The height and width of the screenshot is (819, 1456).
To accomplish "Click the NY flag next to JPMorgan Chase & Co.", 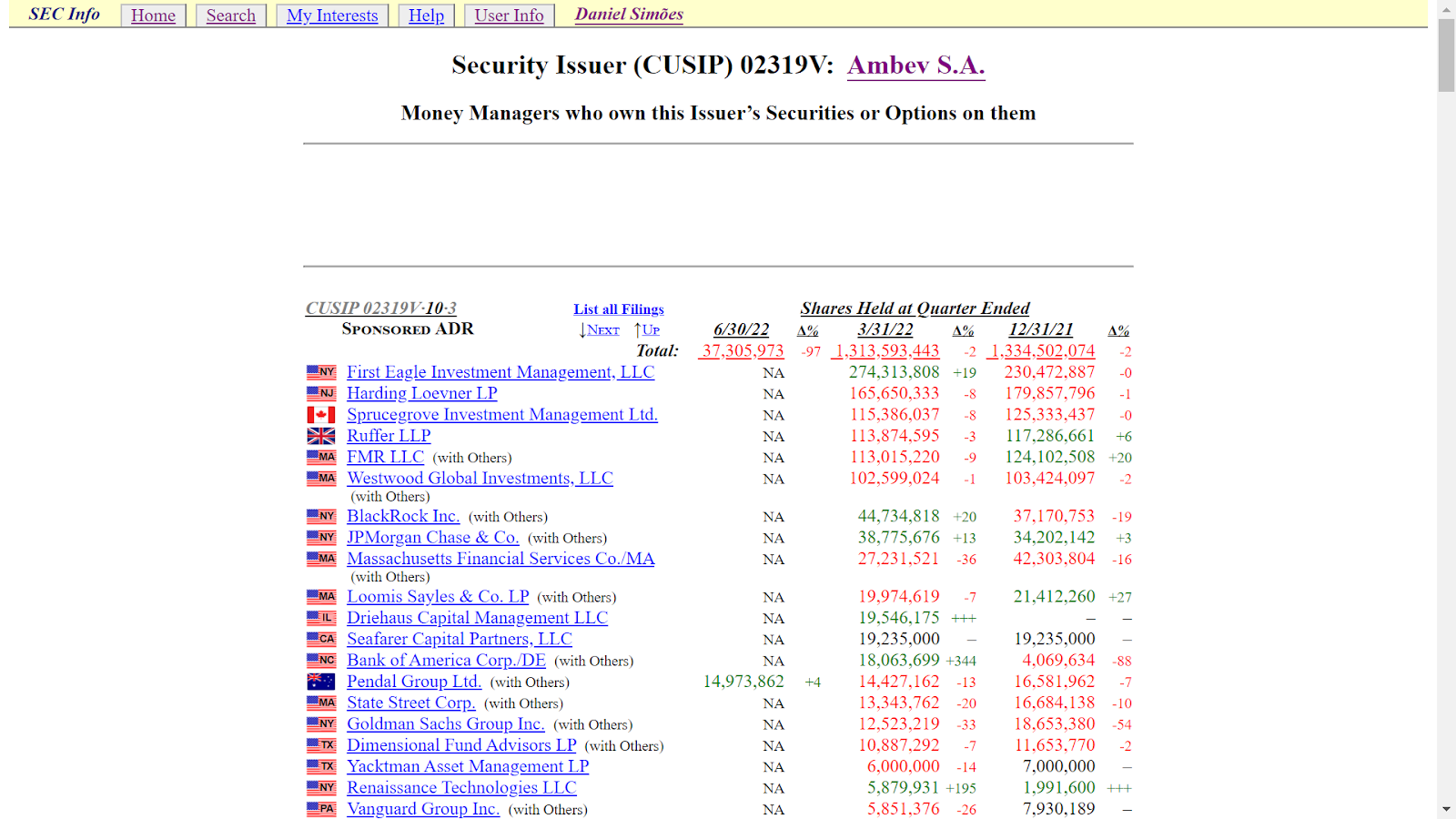I will [321, 537].
